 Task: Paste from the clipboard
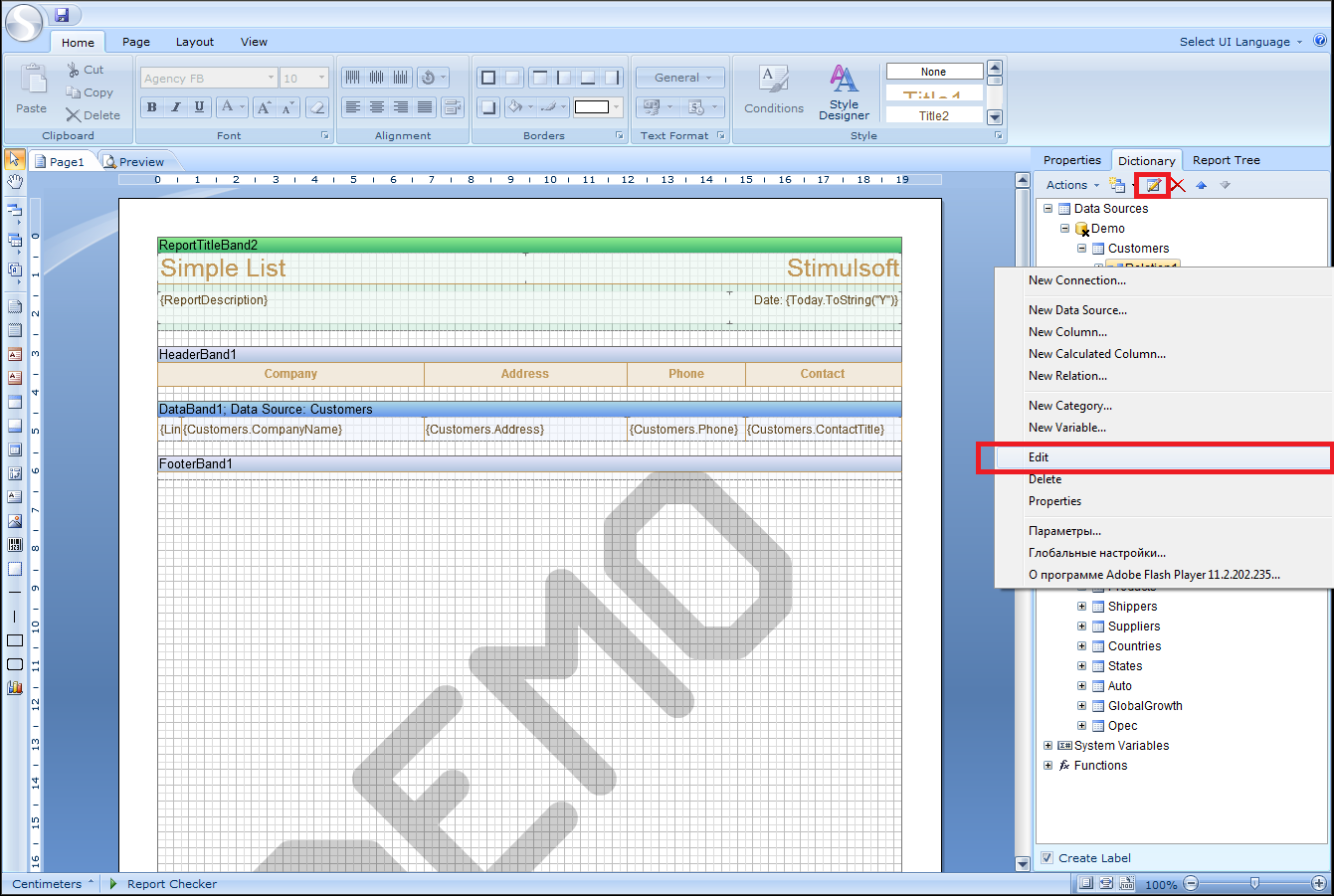pyautogui.click(x=31, y=90)
